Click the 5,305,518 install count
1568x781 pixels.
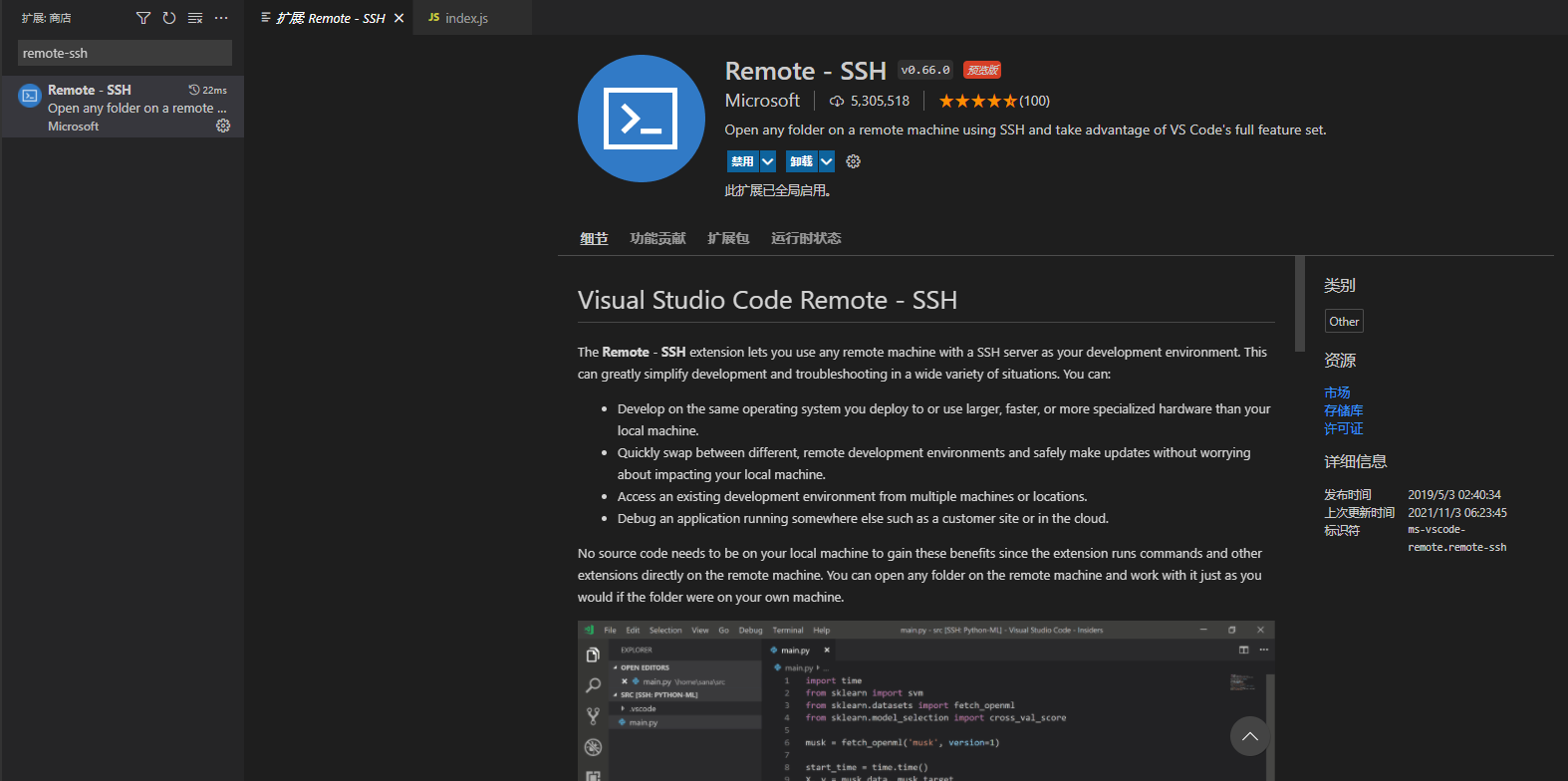880,101
